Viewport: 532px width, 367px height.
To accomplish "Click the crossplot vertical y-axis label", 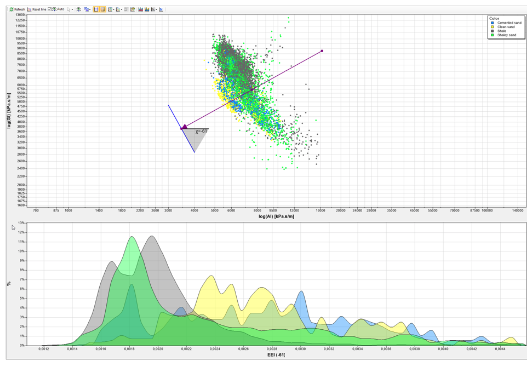I will (x=9, y=111).
